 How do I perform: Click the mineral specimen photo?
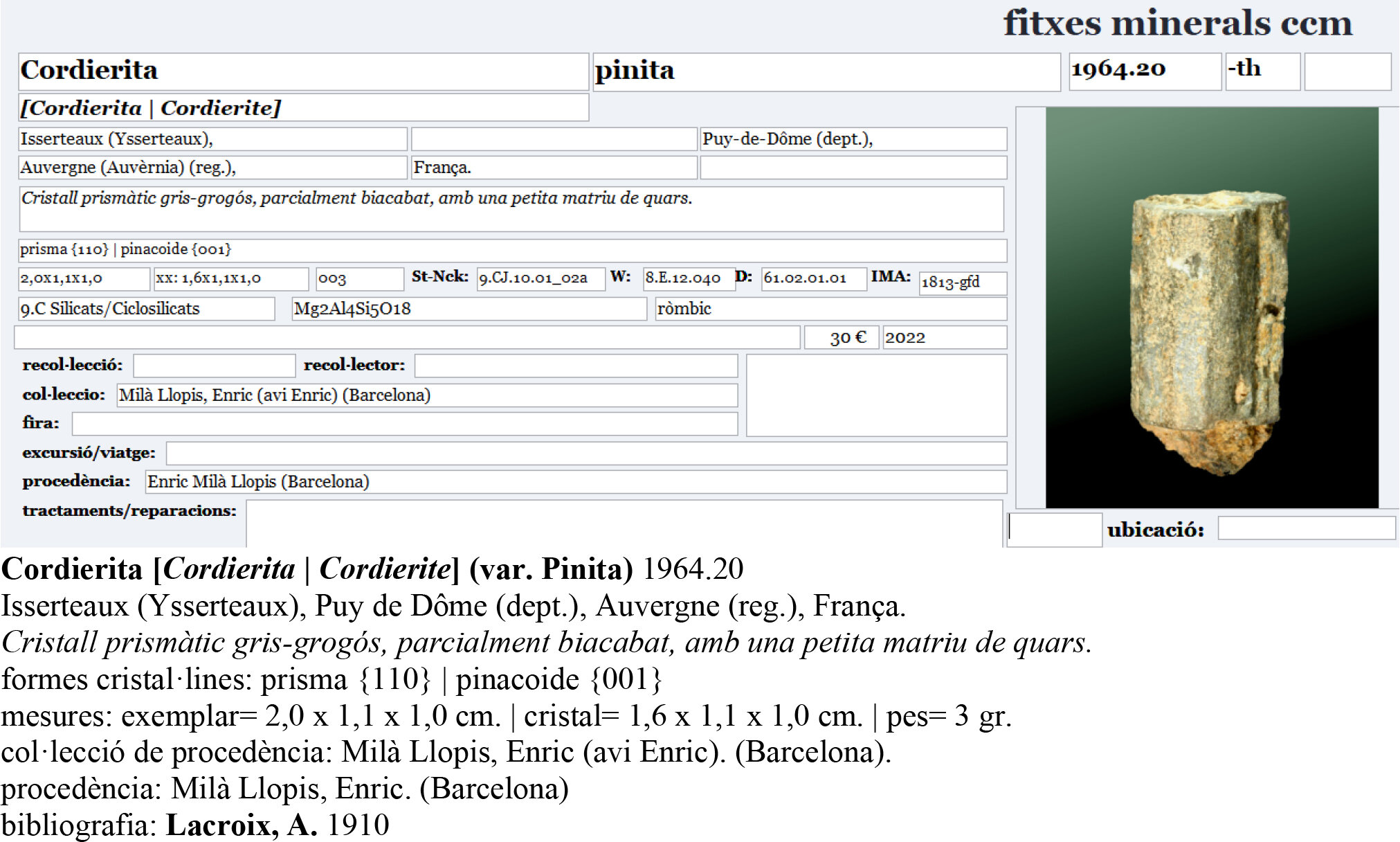click(1211, 307)
